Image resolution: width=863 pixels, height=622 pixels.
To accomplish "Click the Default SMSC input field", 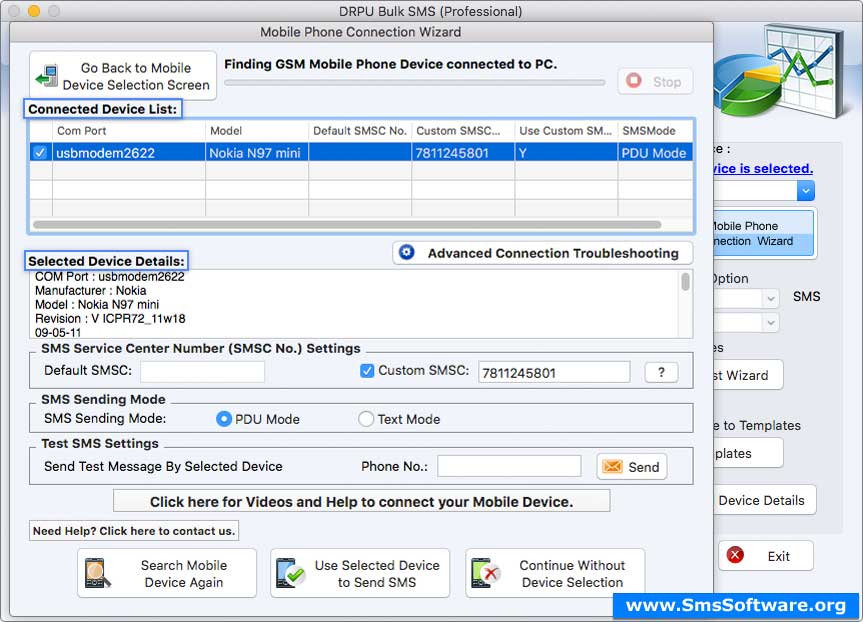I will (203, 371).
